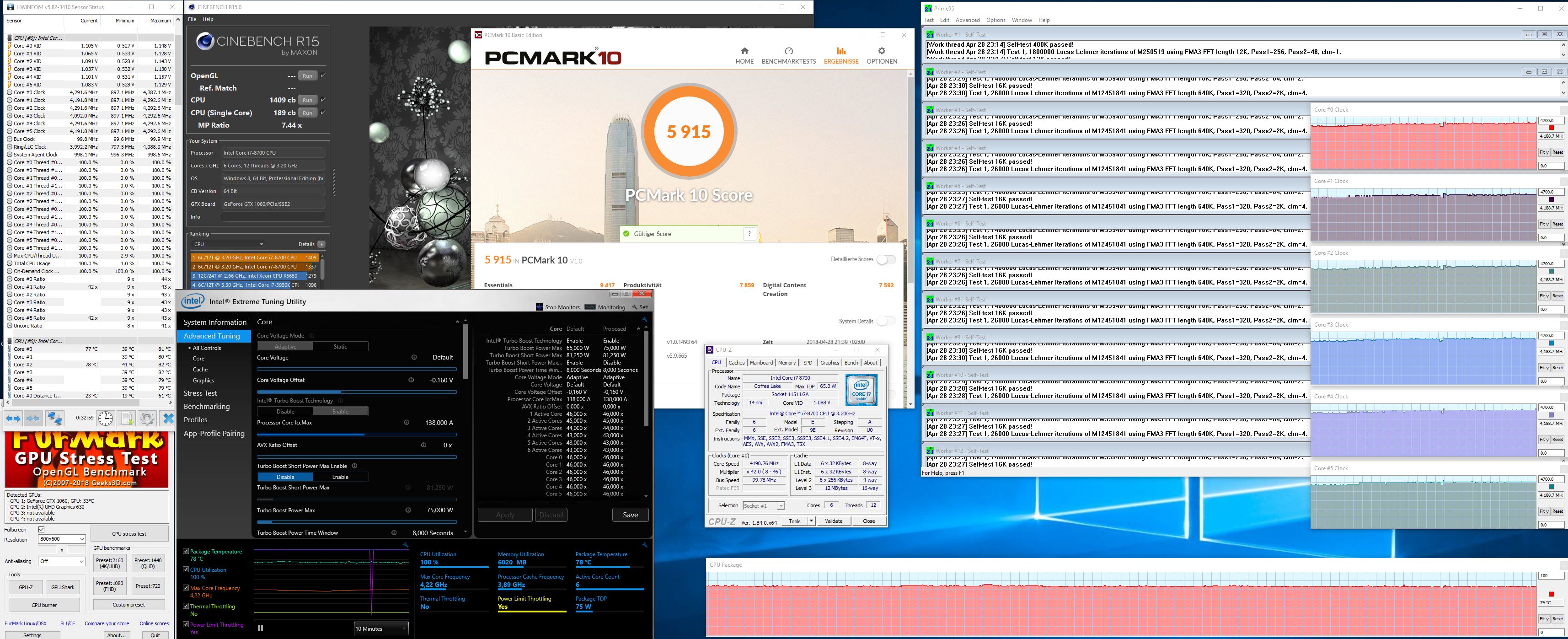Image resolution: width=1568 pixels, height=639 pixels.
Task: Open CPU-Z Tools dropdown arrow
Action: point(811,521)
